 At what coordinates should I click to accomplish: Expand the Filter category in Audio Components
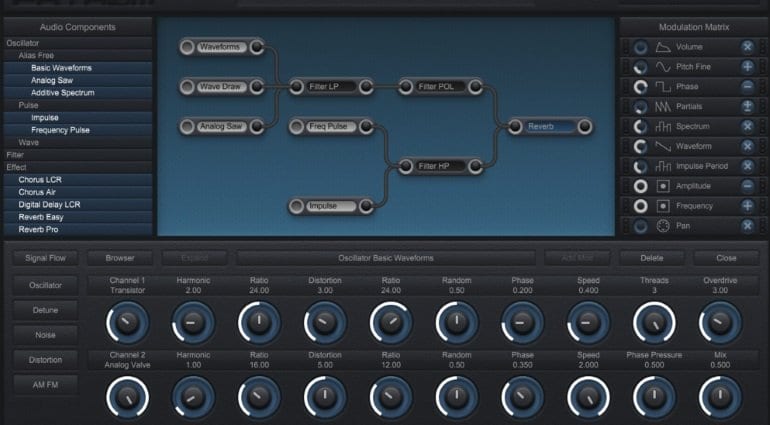coord(16,155)
